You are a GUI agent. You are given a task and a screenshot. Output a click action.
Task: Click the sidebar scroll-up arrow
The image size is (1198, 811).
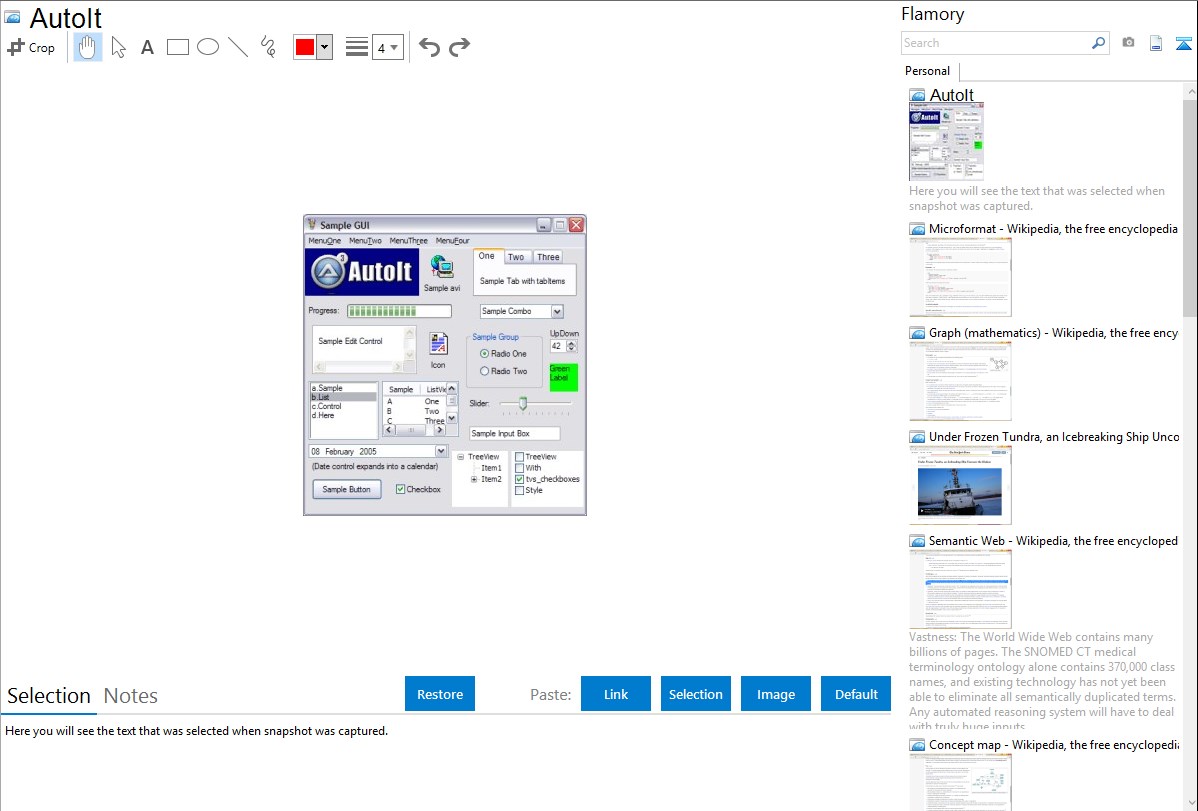click(1191, 92)
